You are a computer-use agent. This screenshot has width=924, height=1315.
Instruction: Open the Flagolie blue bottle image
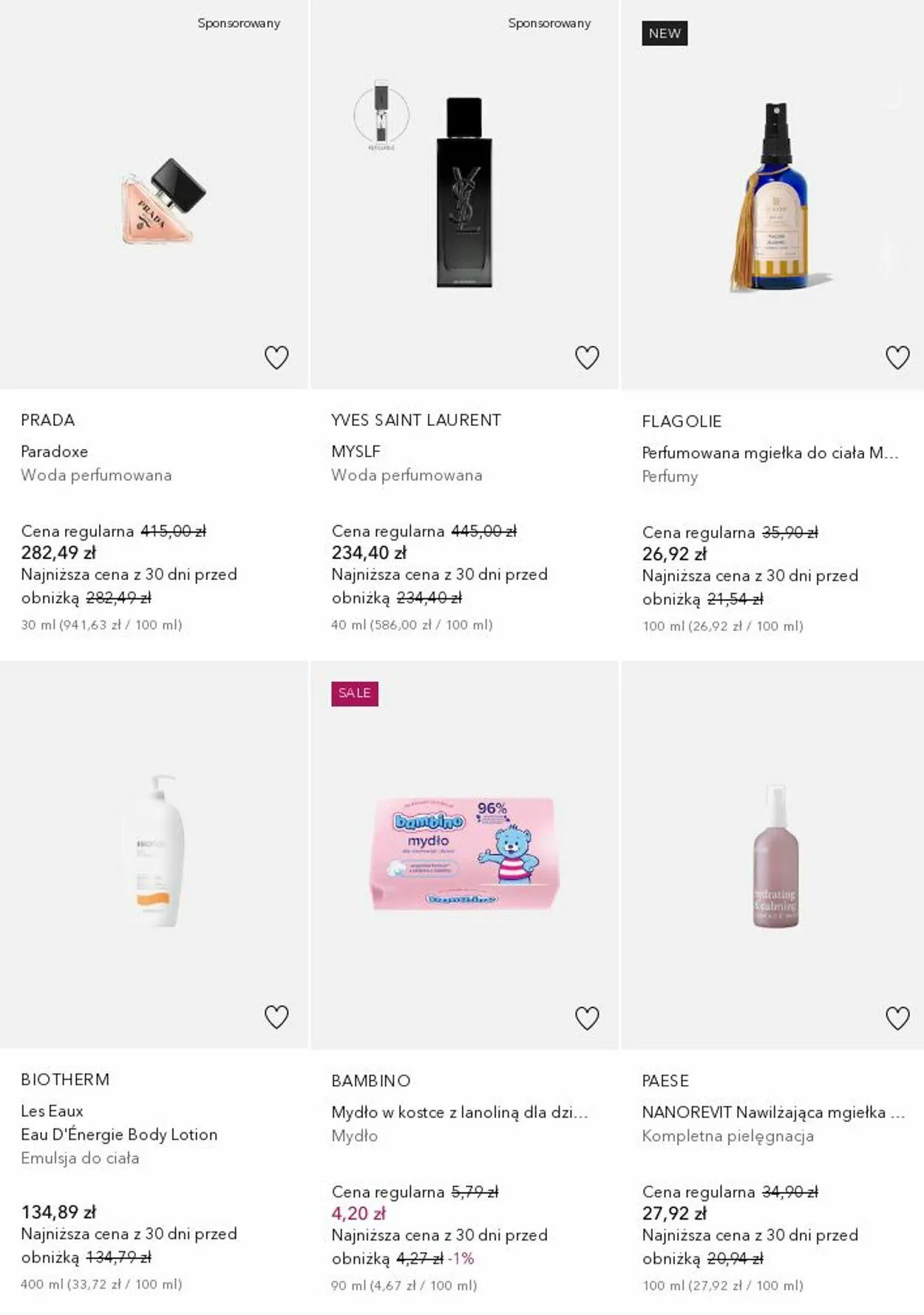click(775, 197)
